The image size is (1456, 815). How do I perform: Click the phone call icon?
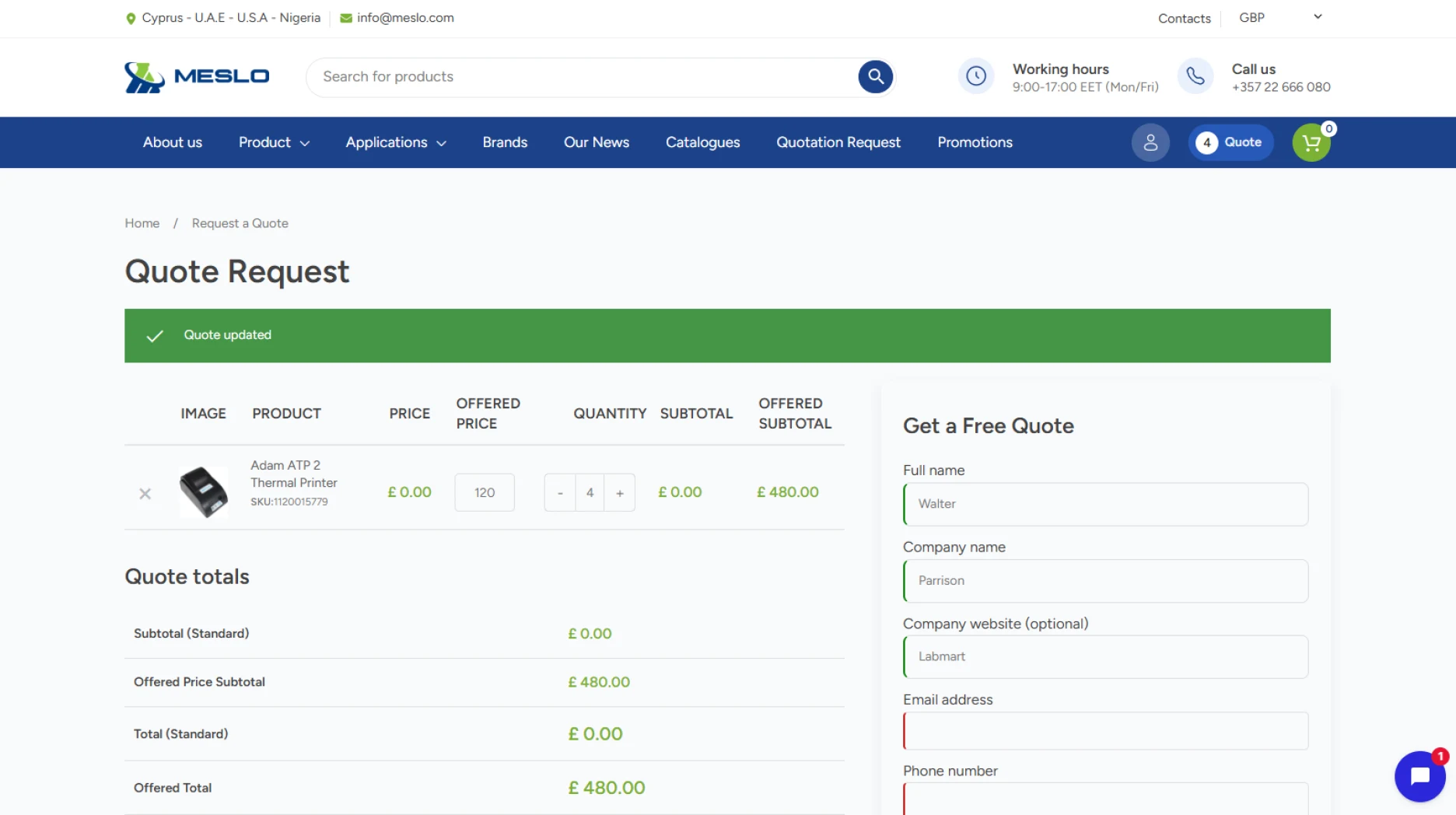tap(1195, 76)
